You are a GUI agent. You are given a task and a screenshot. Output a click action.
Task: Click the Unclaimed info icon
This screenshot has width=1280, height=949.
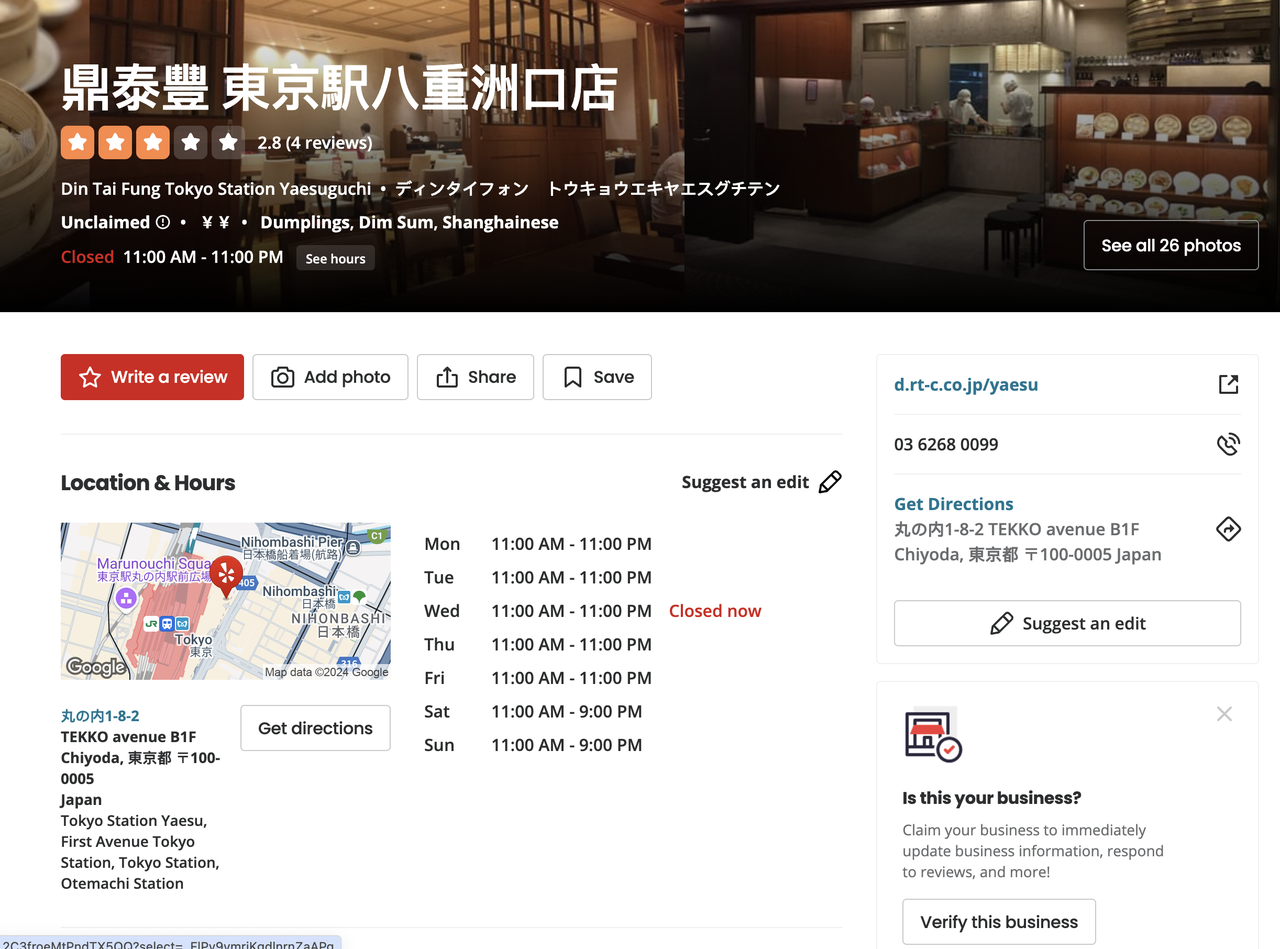pyautogui.click(x=162, y=222)
